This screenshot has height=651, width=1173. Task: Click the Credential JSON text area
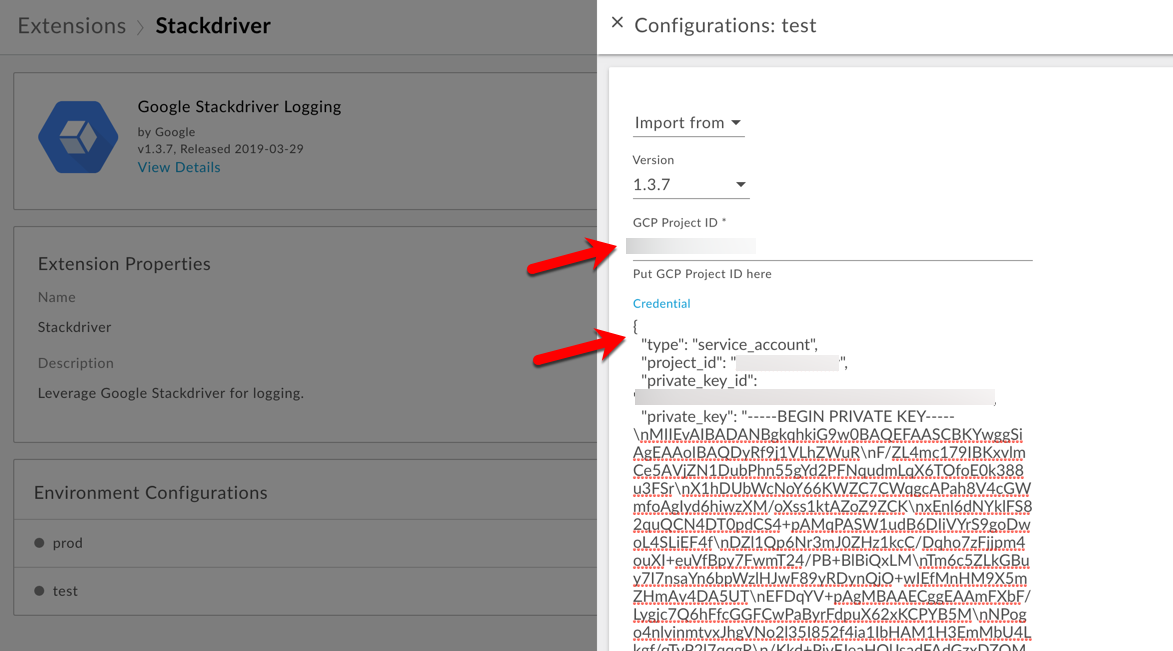[832, 486]
